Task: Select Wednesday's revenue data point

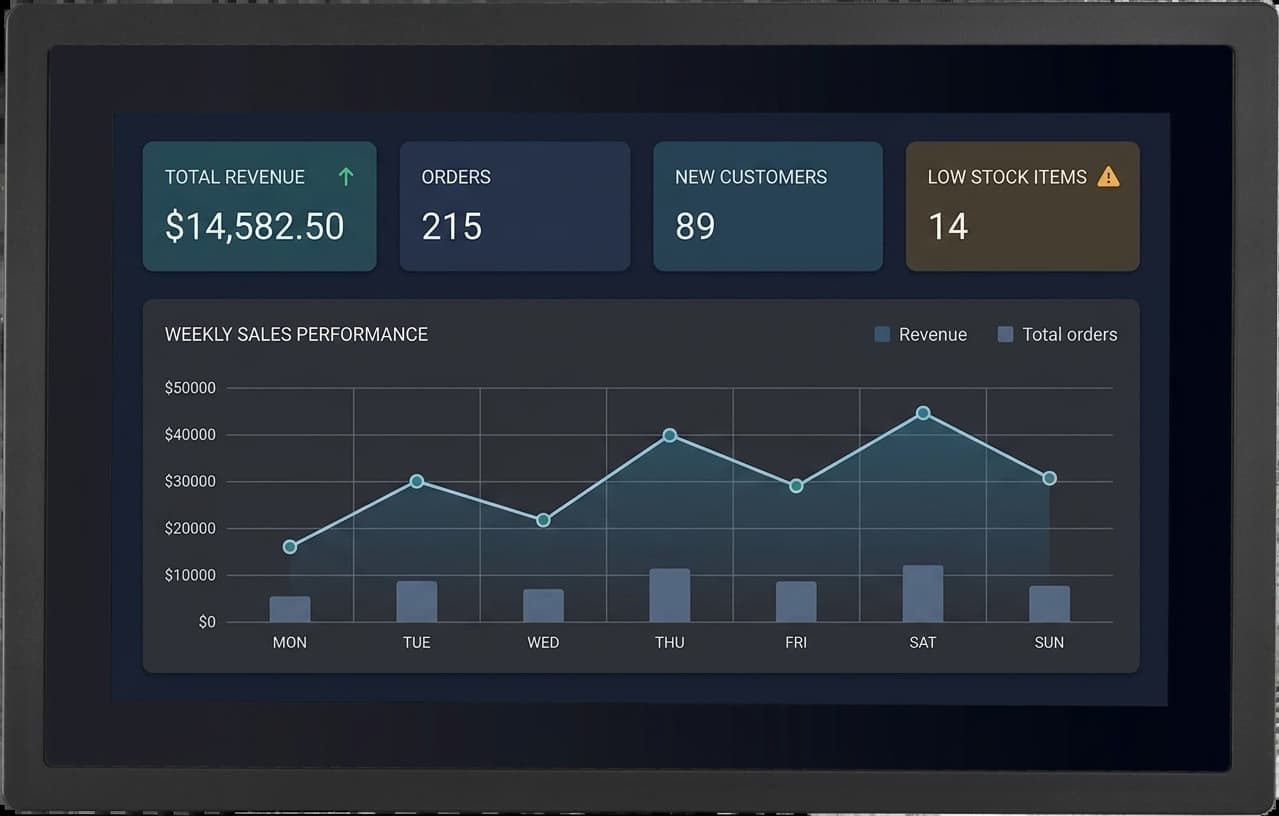Action: (543, 520)
